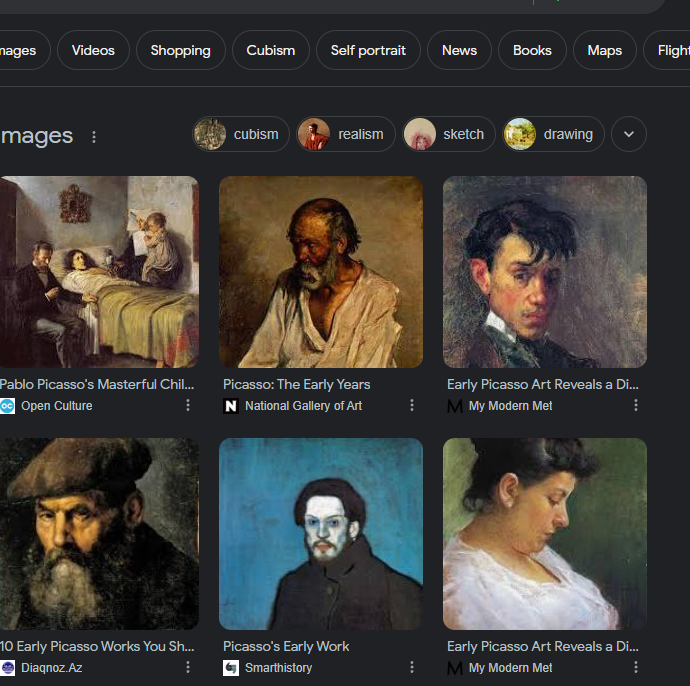
Task: Open Picasso's Early Work result title
Action: point(286,646)
